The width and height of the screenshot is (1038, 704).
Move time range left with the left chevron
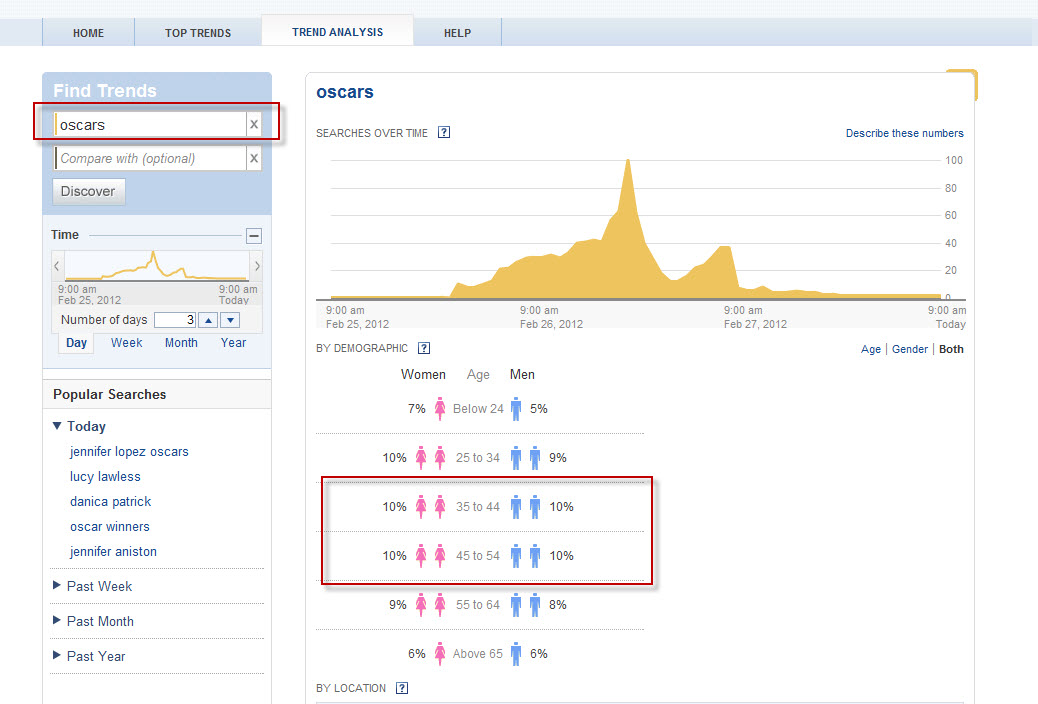coord(57,266)
